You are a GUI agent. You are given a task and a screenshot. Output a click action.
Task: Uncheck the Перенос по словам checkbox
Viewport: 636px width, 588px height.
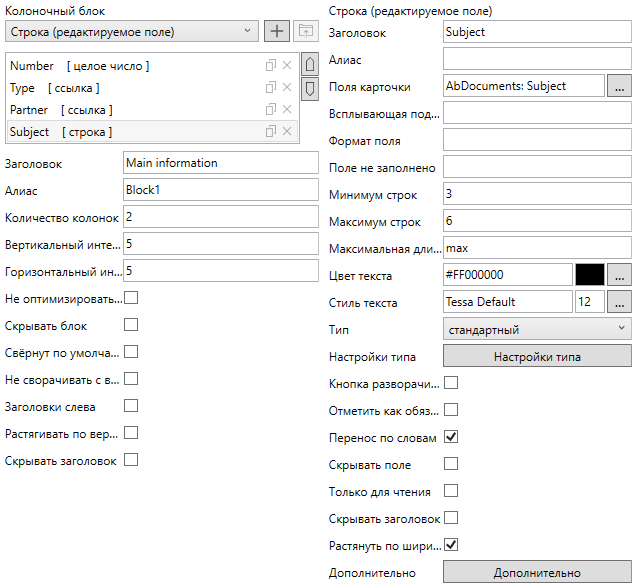451,437
